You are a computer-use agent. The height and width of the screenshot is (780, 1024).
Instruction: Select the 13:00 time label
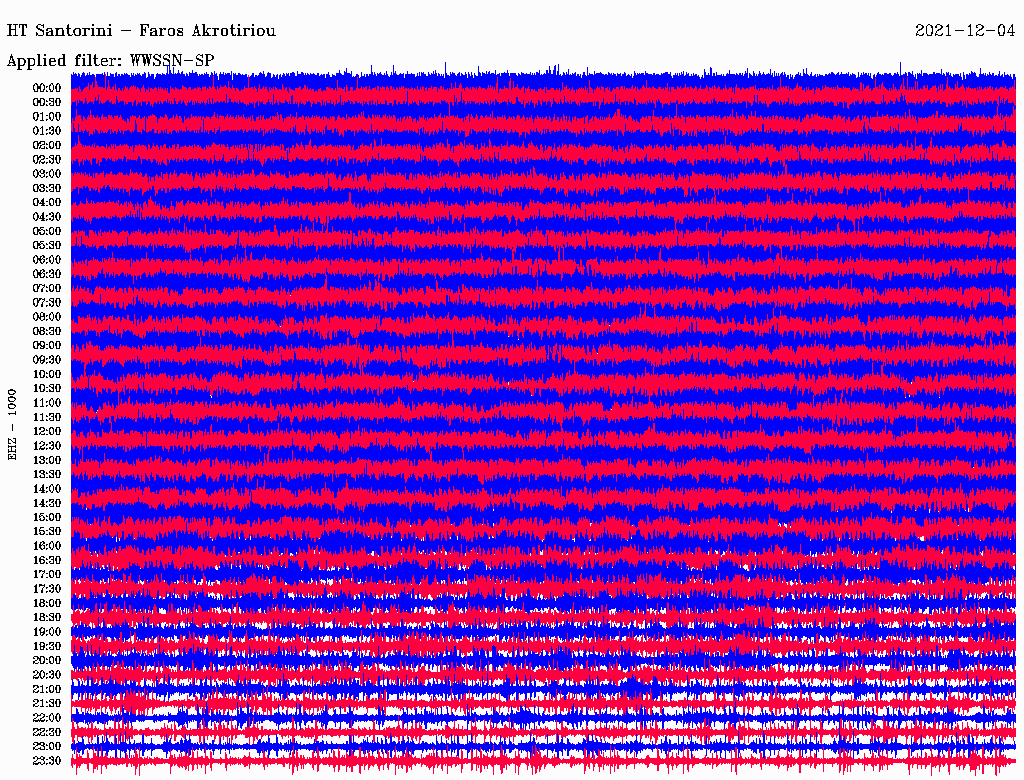tap(46, 460)
